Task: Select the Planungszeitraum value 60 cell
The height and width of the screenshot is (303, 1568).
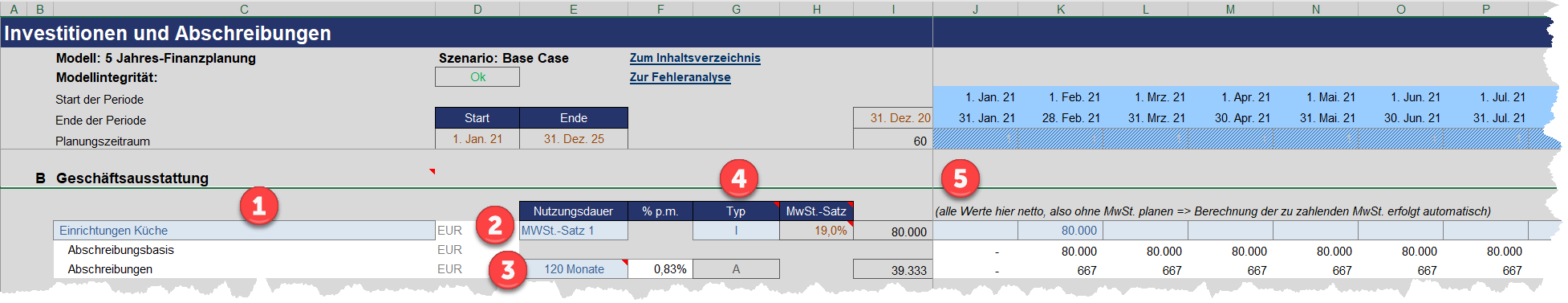Action: click(x=893, y=141)
